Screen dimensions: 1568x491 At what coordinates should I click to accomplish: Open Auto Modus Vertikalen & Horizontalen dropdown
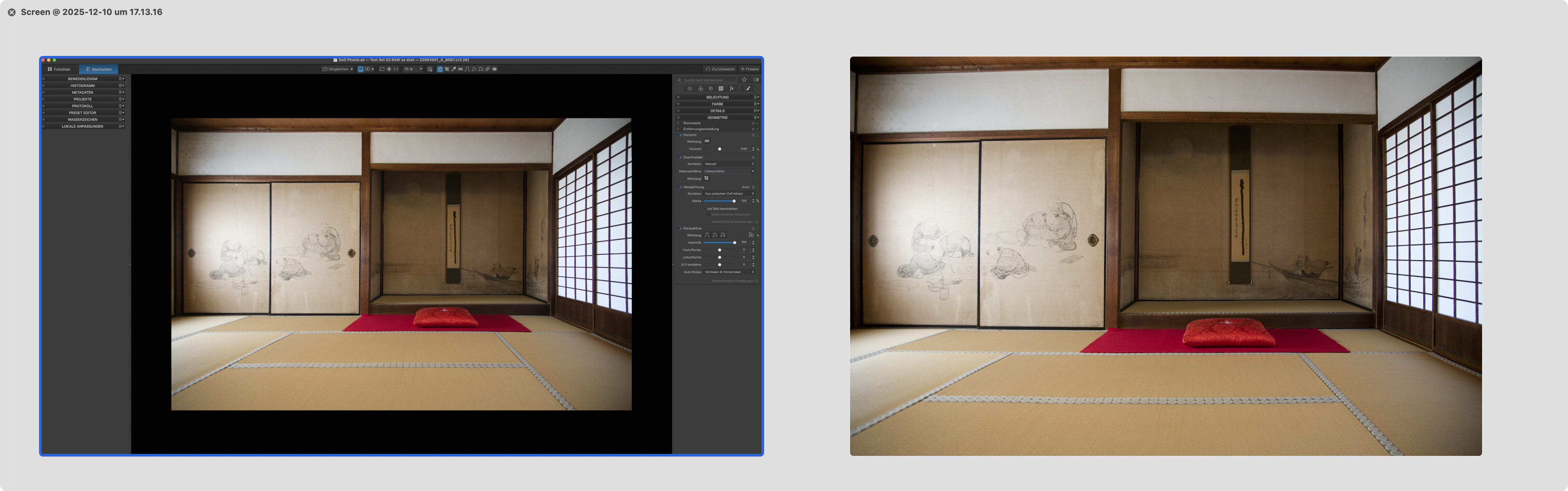(x=729, y=272)
